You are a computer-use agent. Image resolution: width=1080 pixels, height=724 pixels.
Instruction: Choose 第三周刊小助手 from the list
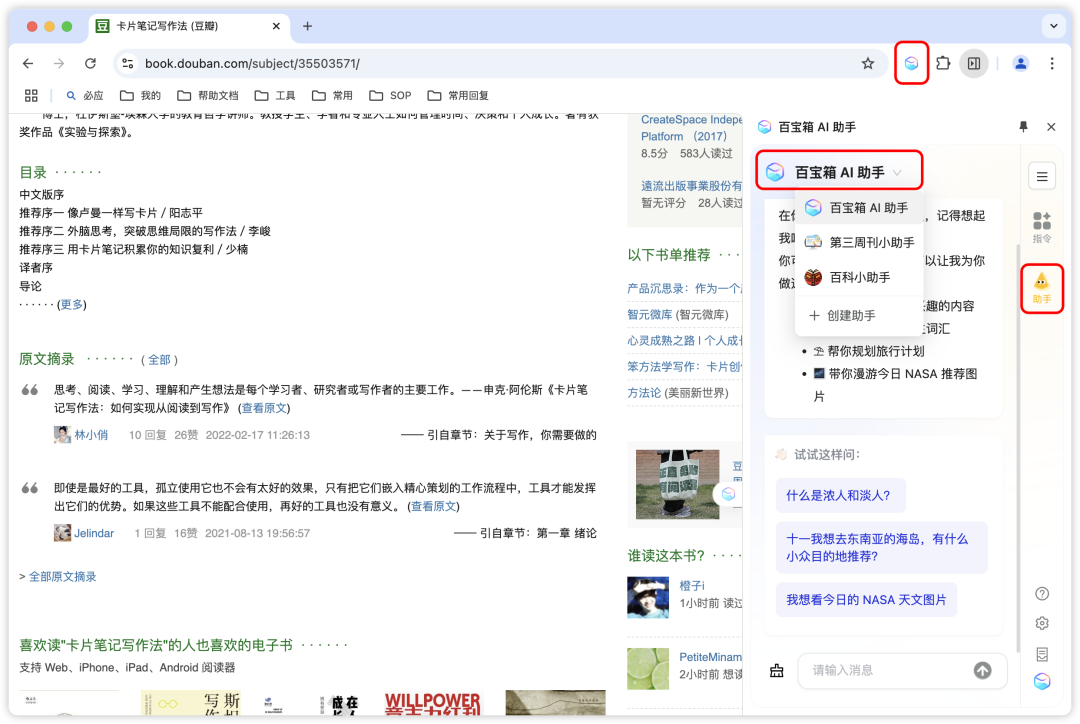pos(859,242)
